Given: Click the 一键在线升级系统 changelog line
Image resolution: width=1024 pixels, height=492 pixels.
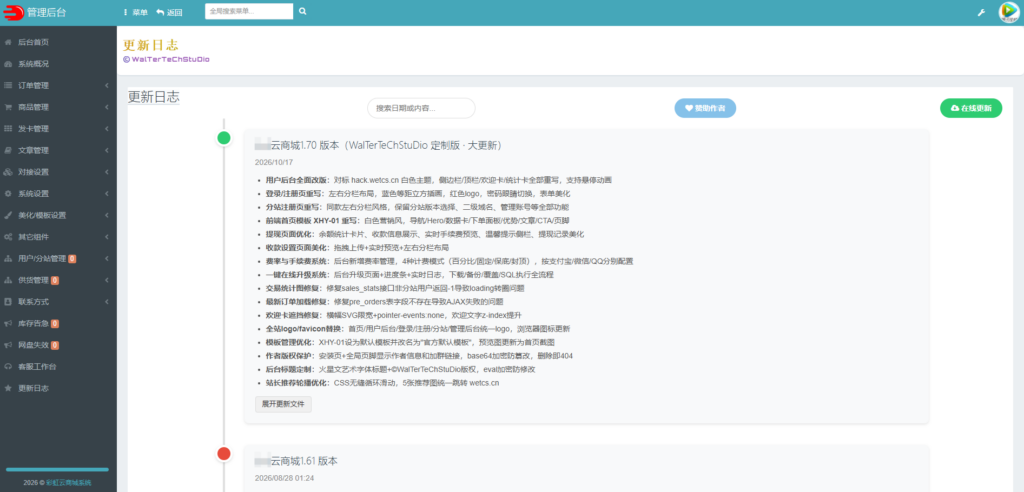Looking at the screenshot, I should pos(409,274).
